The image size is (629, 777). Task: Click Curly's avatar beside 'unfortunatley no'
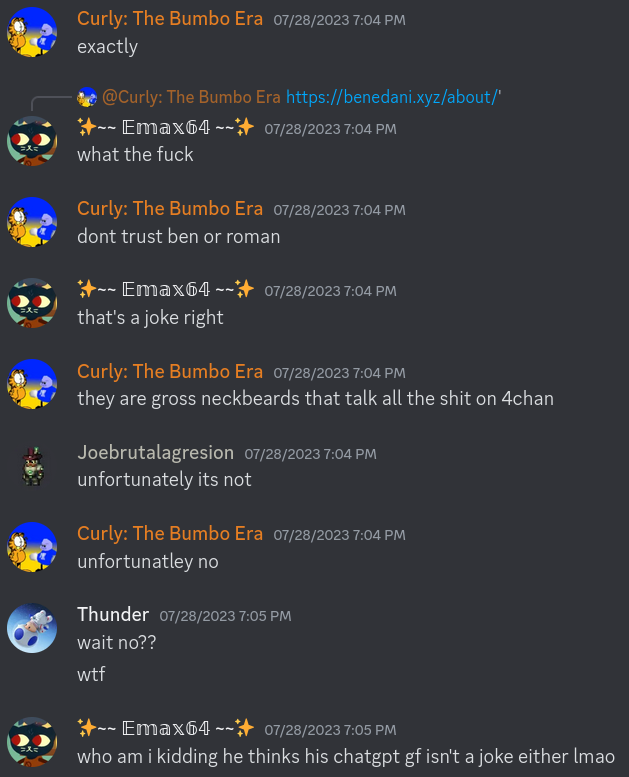tap(32, 547)
